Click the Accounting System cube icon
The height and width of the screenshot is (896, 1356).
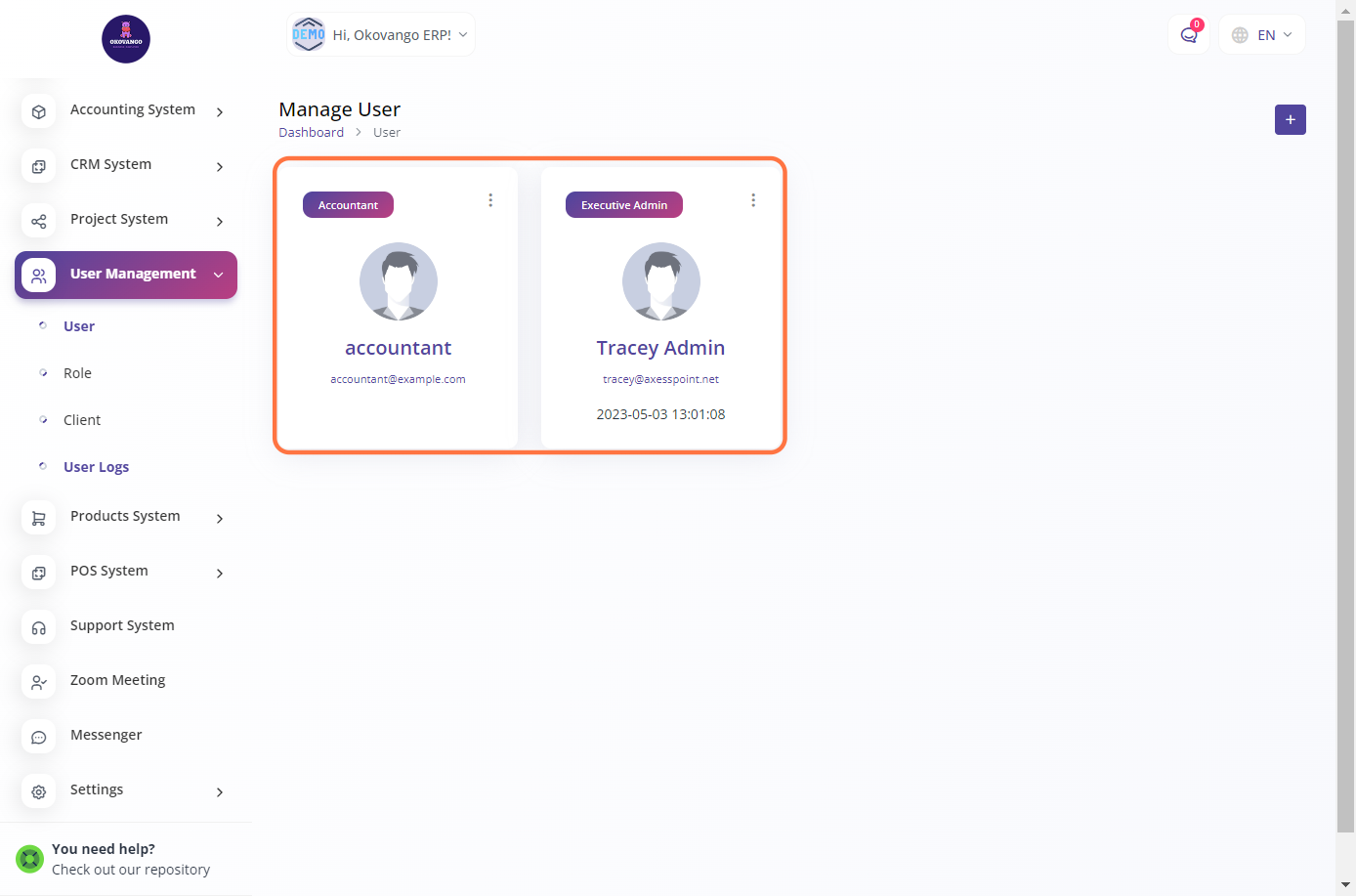38,111
